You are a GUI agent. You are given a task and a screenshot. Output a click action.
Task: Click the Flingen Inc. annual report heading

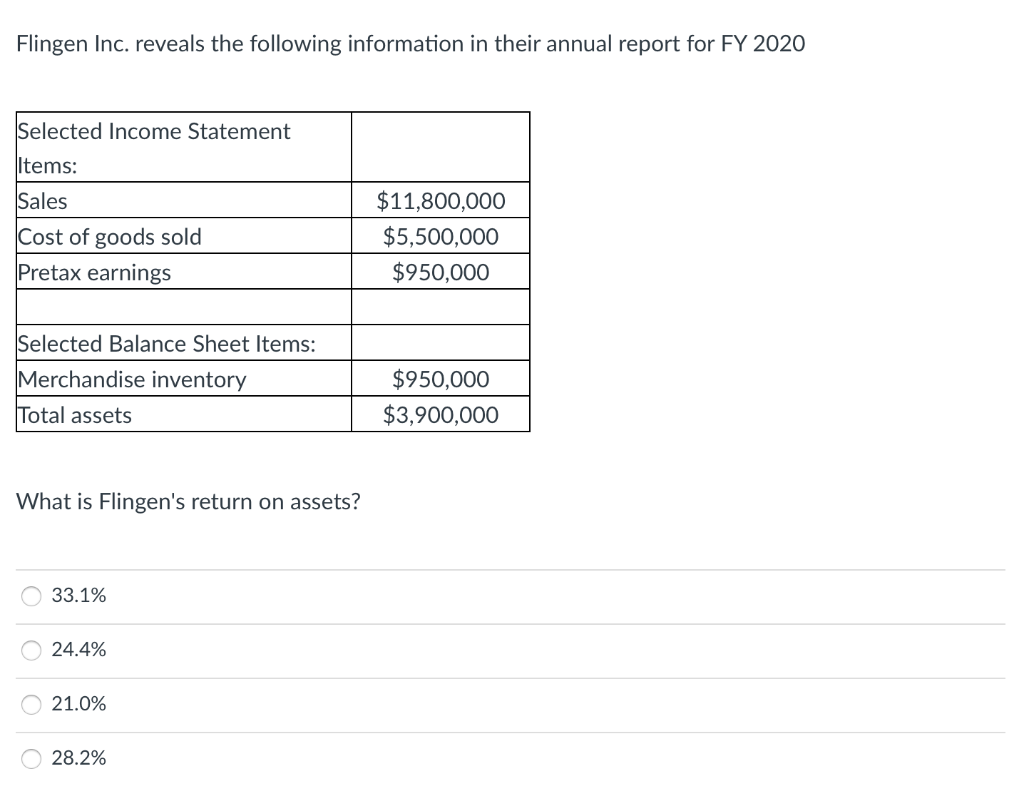tap(411, 43)
